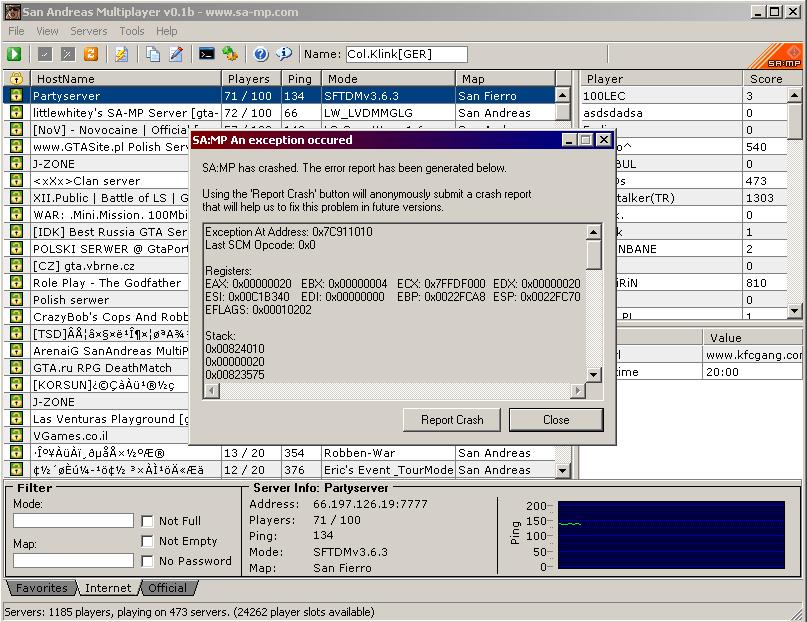Click the crash report scroll left arrow
This screenshot has height=622, width=807.
pos(212,391)
